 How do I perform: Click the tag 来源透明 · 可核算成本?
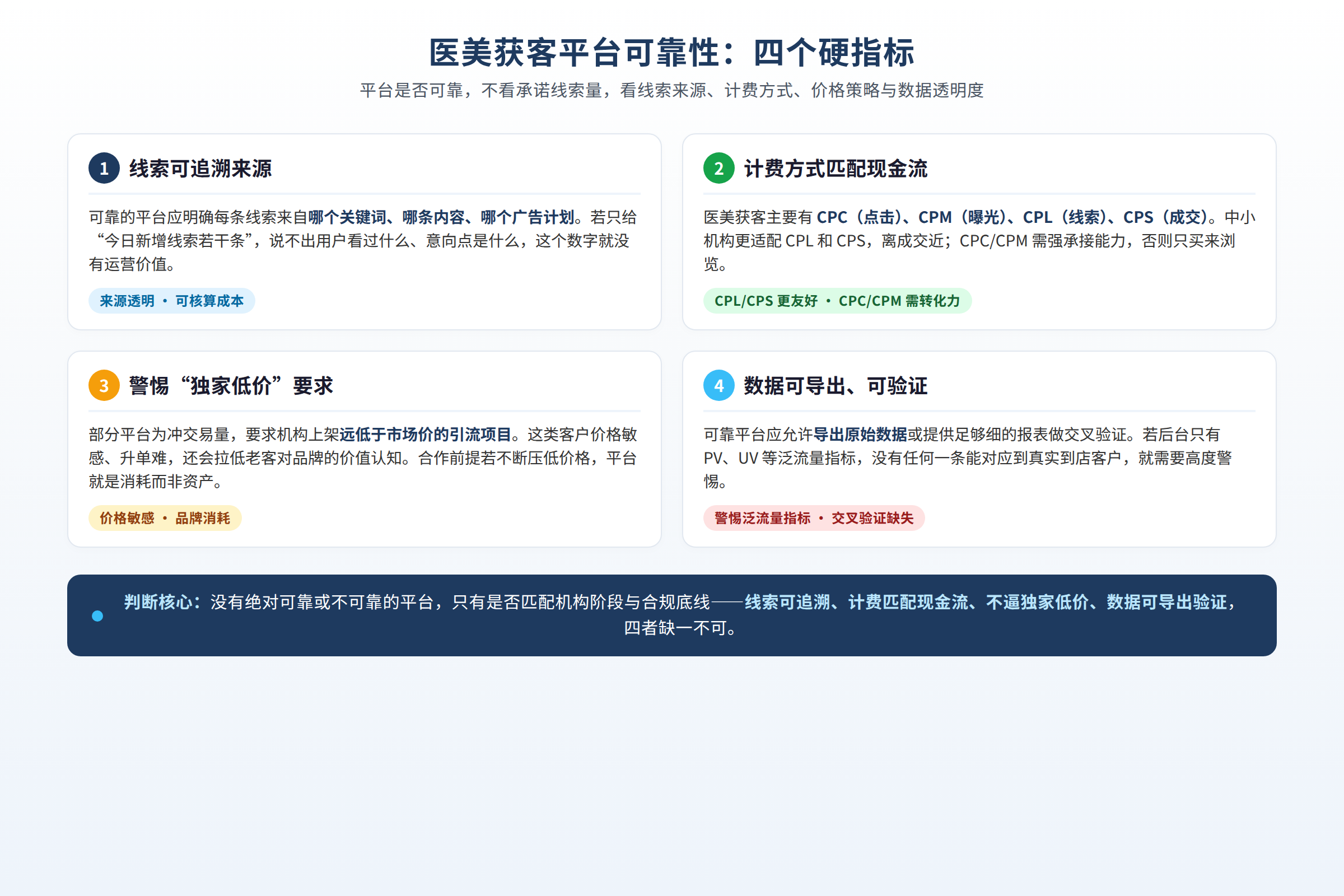pos(171,301)
